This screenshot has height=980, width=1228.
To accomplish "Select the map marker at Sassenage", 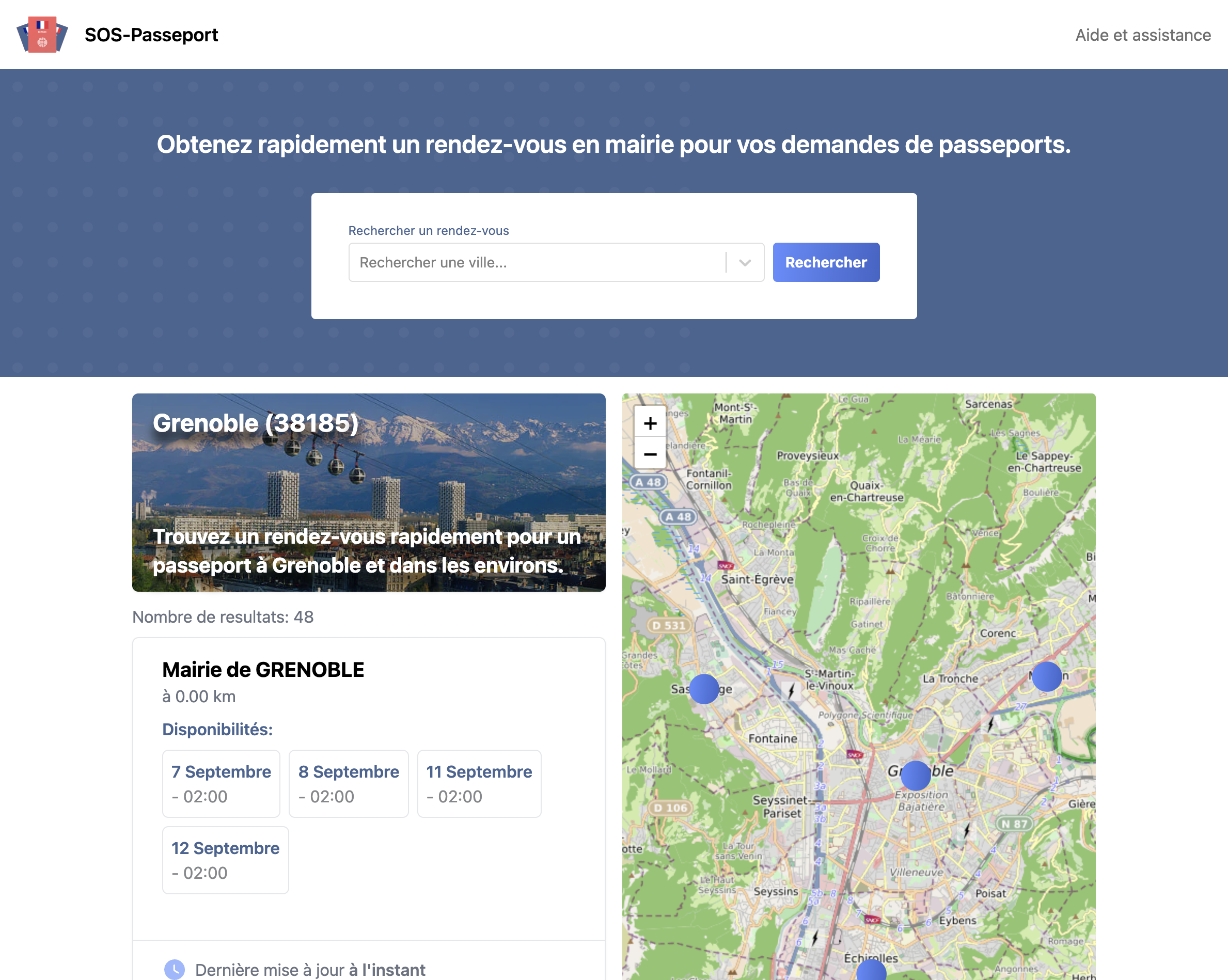I will (x=704, y=689).
